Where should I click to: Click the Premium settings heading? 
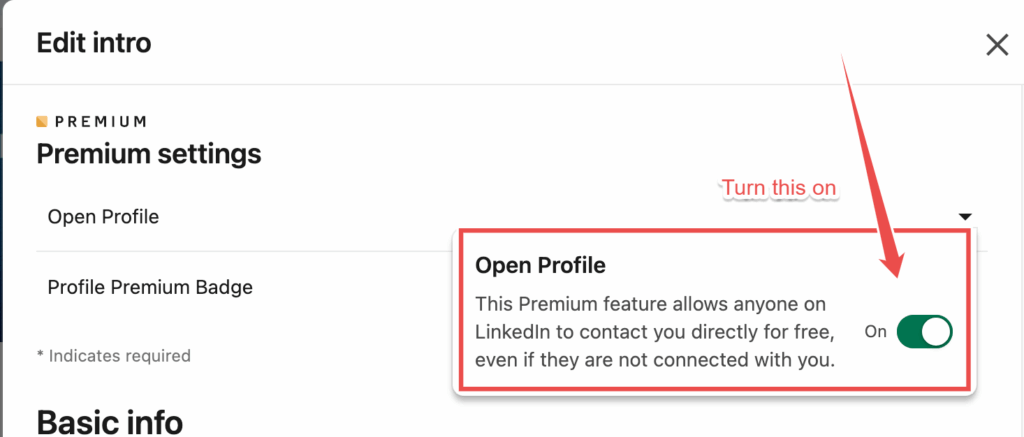pos(149,155)
